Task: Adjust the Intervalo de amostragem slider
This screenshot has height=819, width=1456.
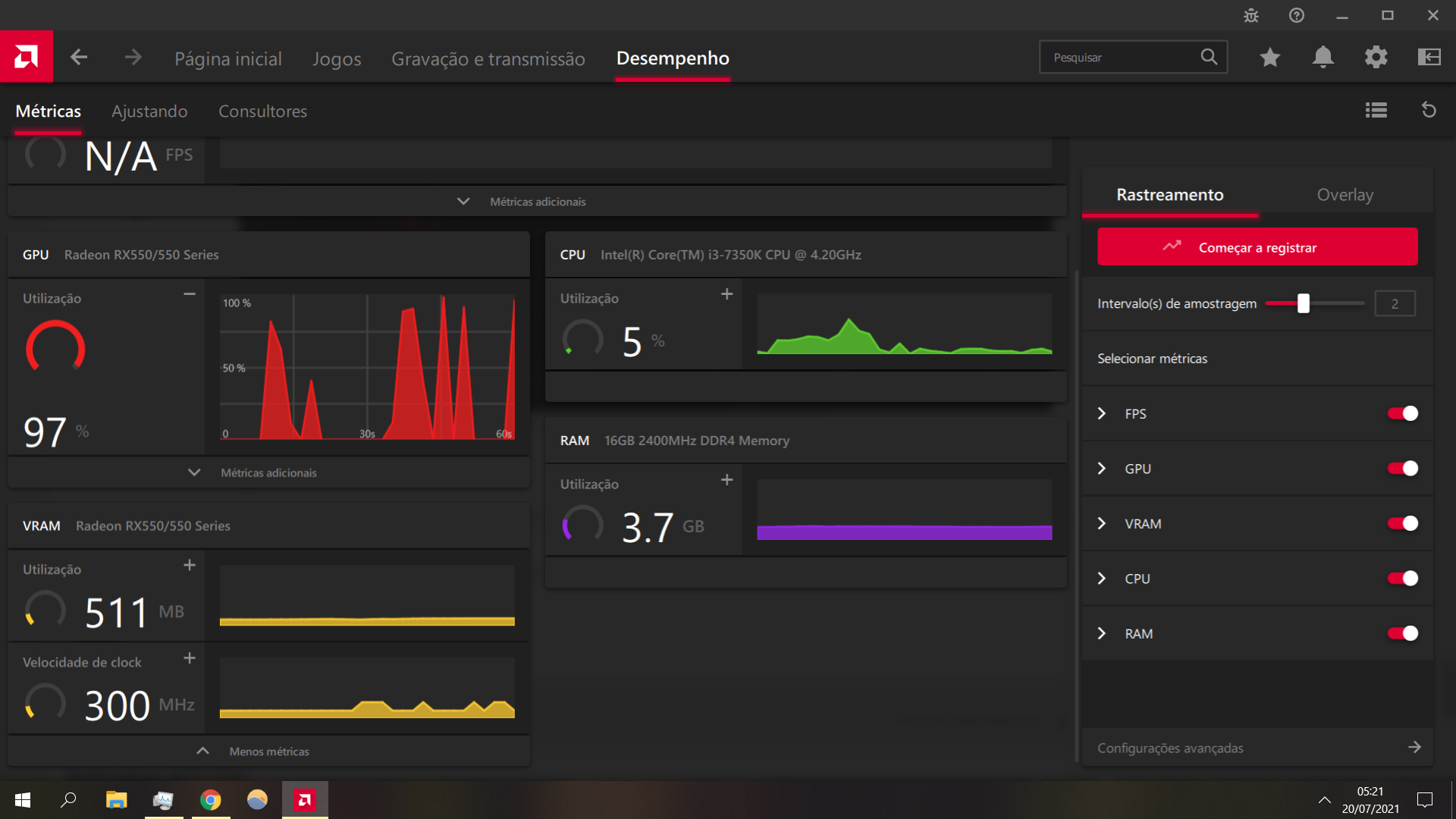Action: coord(1315,303)
